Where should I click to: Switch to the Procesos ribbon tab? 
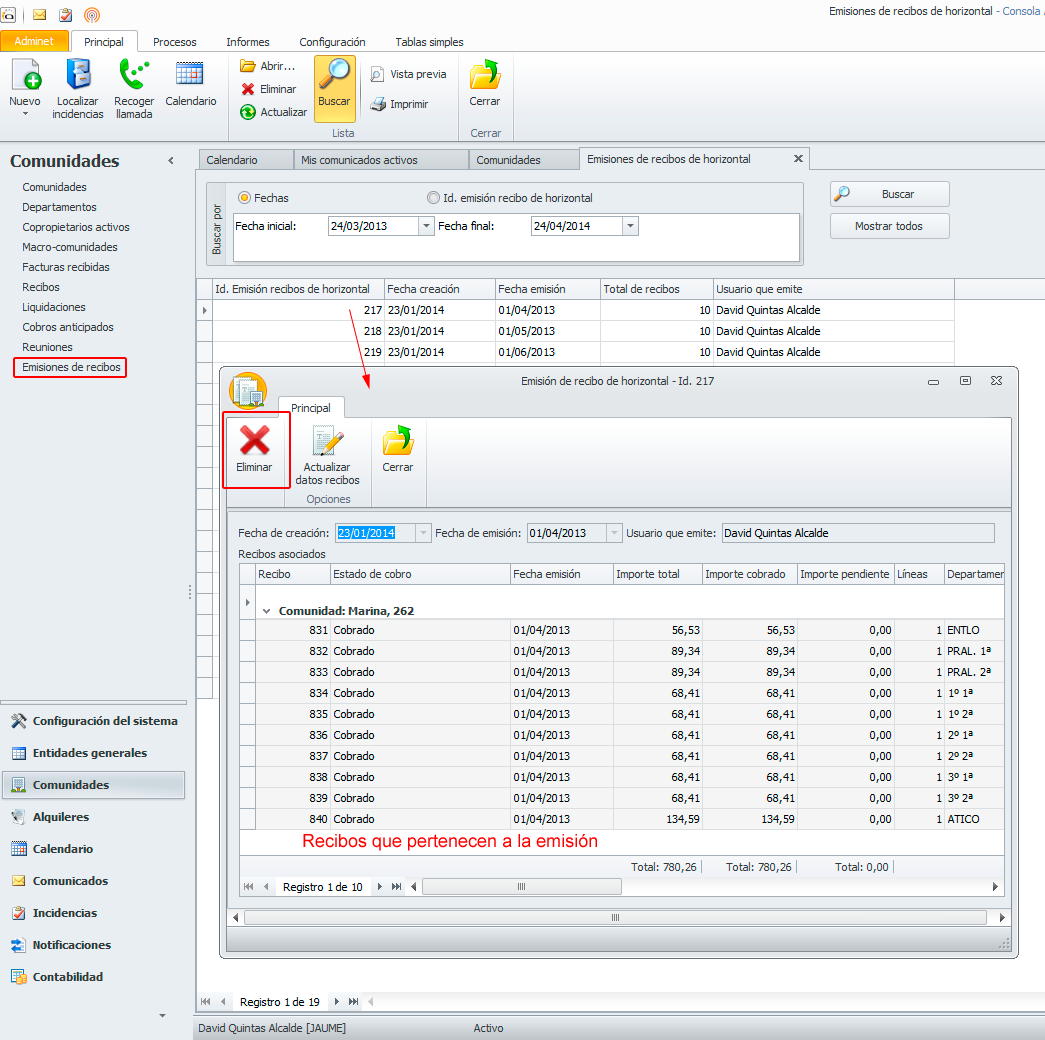[x=174, y=42]
